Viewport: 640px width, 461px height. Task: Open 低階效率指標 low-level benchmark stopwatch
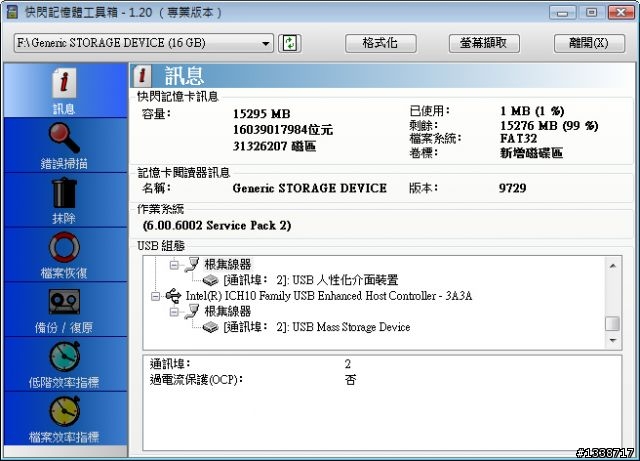pos(65,364)
